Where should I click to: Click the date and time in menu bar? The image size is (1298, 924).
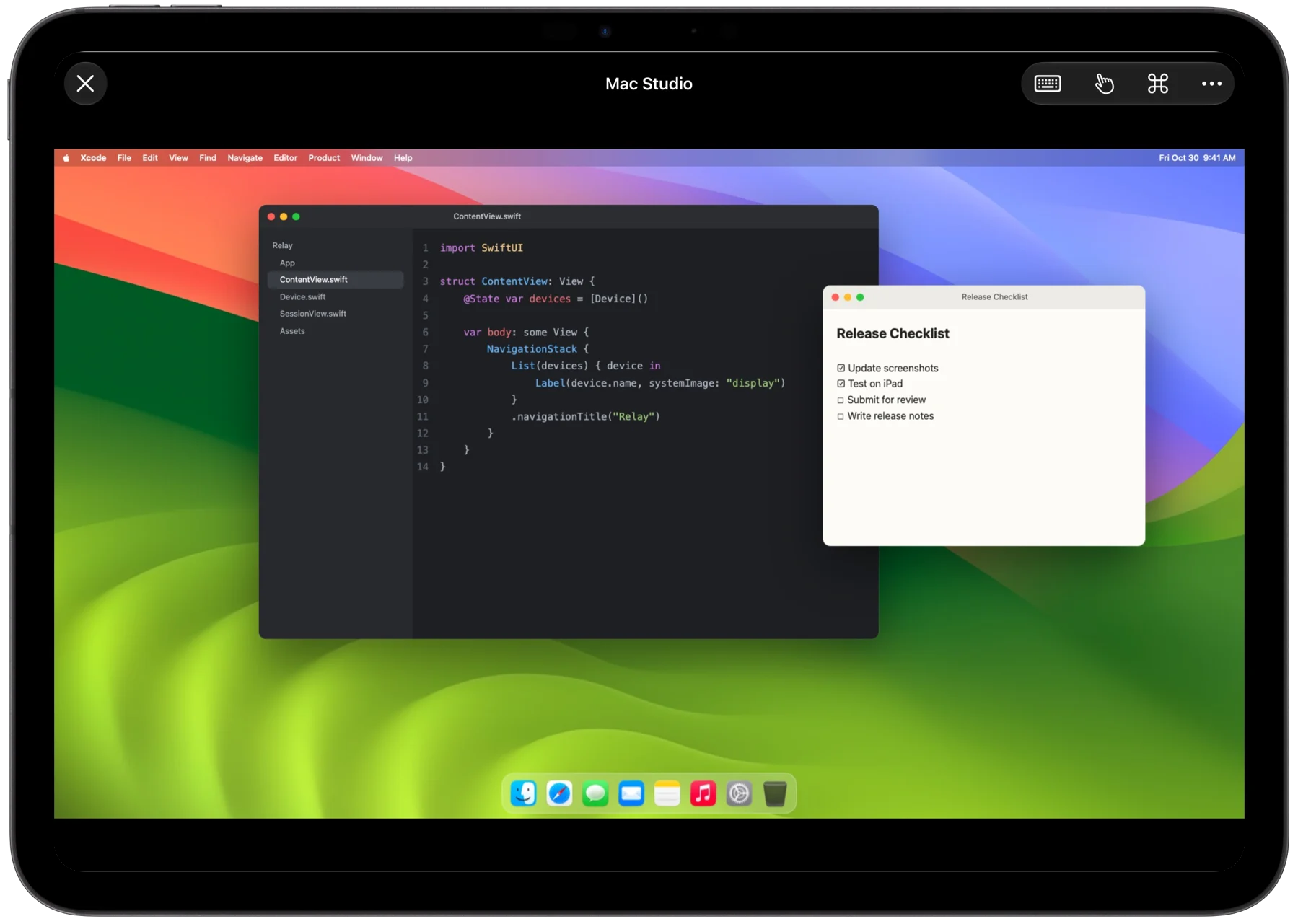(x=1197, y=158)
